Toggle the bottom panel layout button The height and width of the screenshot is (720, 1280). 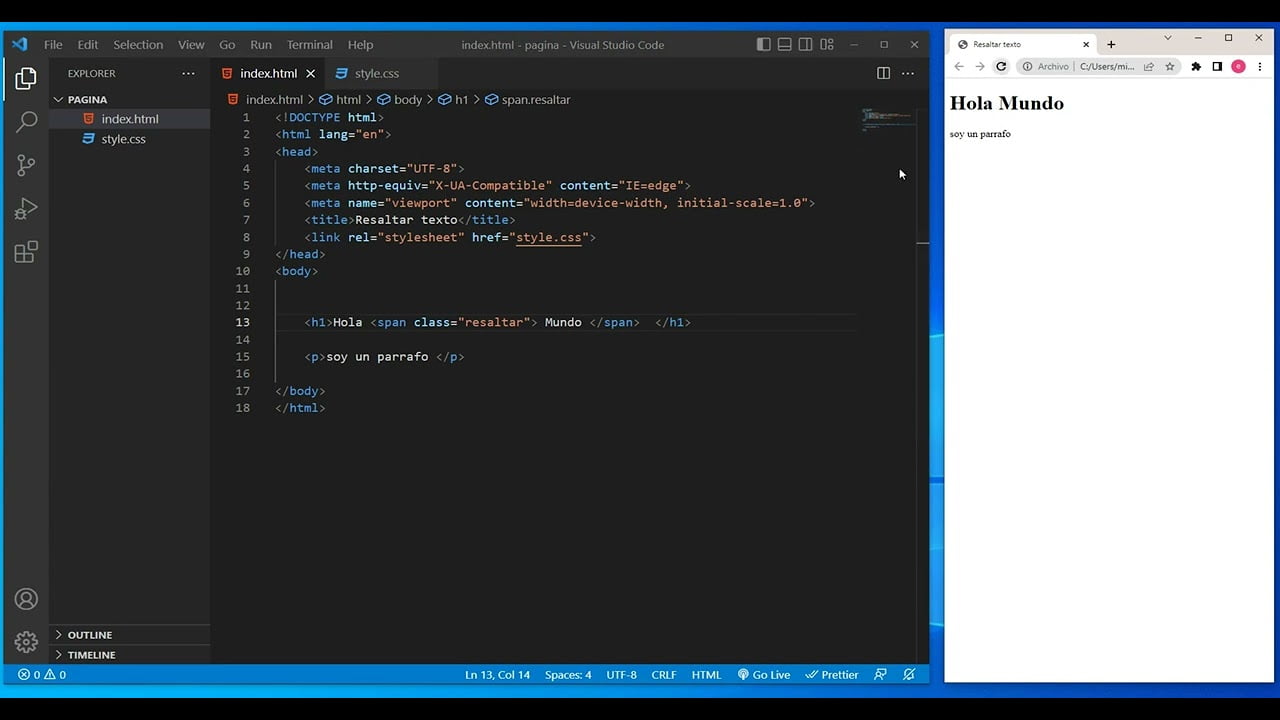785,45
